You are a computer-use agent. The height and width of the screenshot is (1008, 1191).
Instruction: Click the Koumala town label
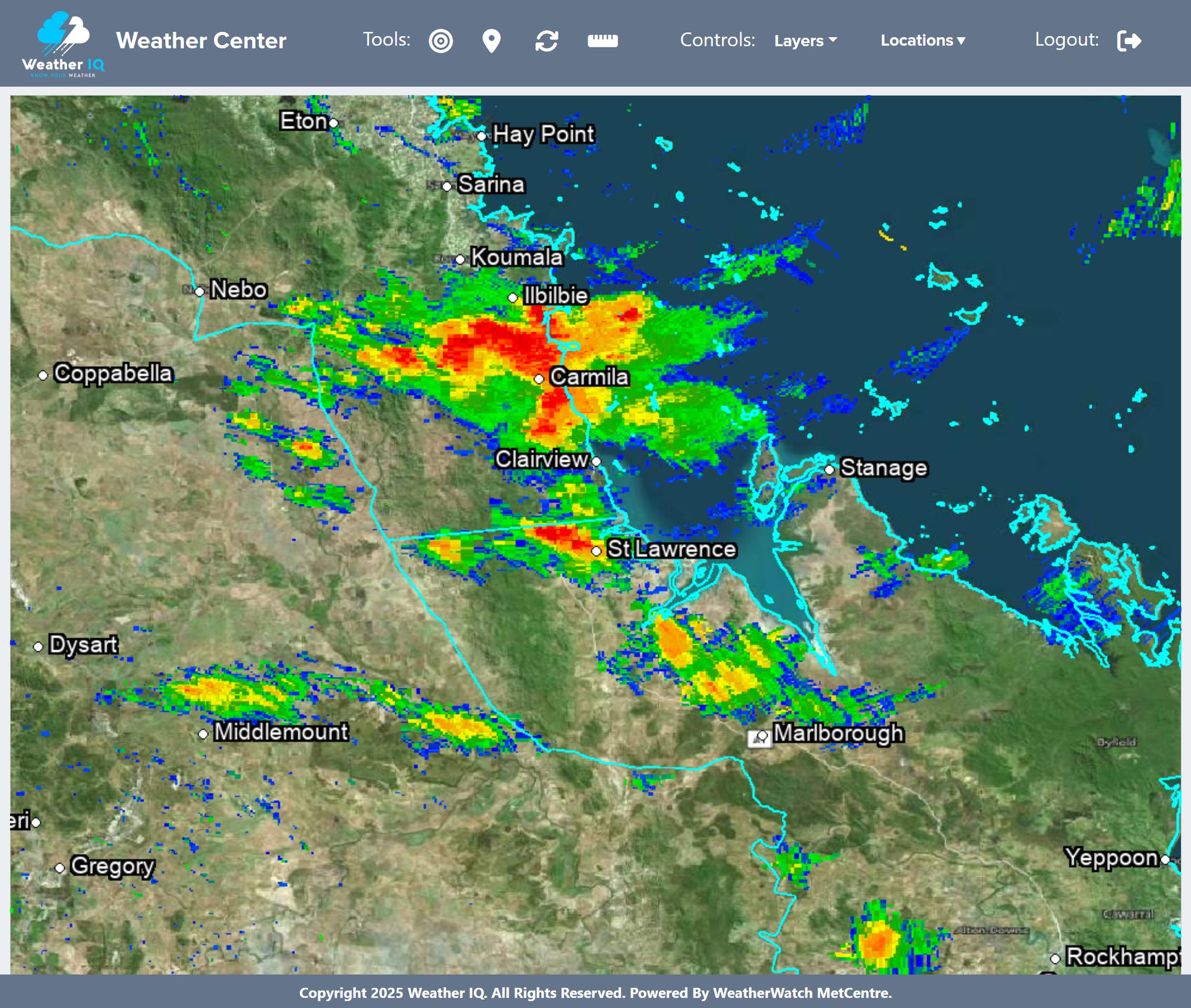517,257
